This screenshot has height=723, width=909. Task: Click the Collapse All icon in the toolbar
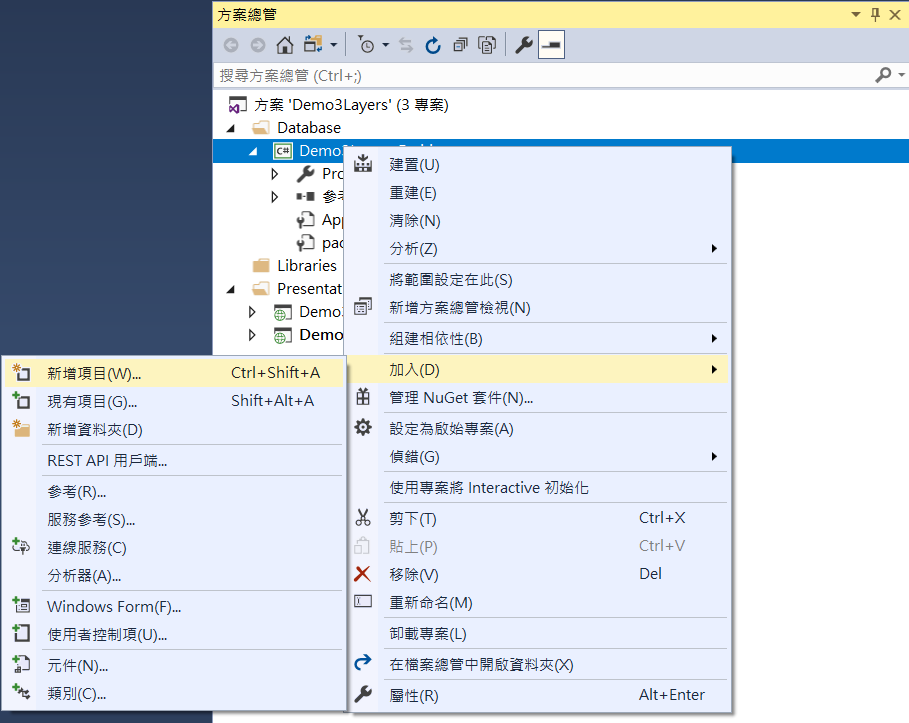(x=460, y=45)
